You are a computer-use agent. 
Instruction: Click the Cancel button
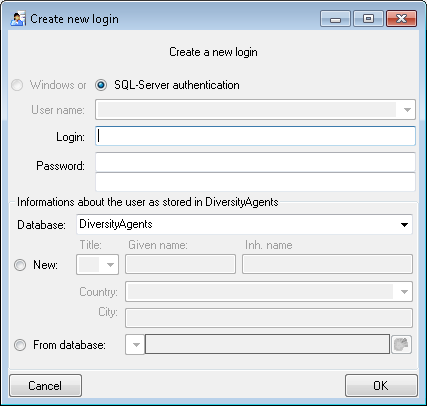(45, 386)
